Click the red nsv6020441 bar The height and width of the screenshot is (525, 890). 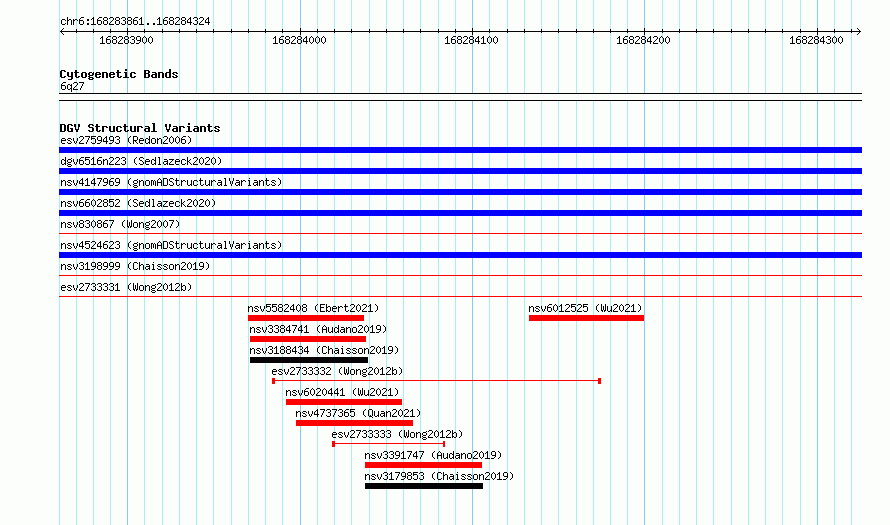click(344, 402)
